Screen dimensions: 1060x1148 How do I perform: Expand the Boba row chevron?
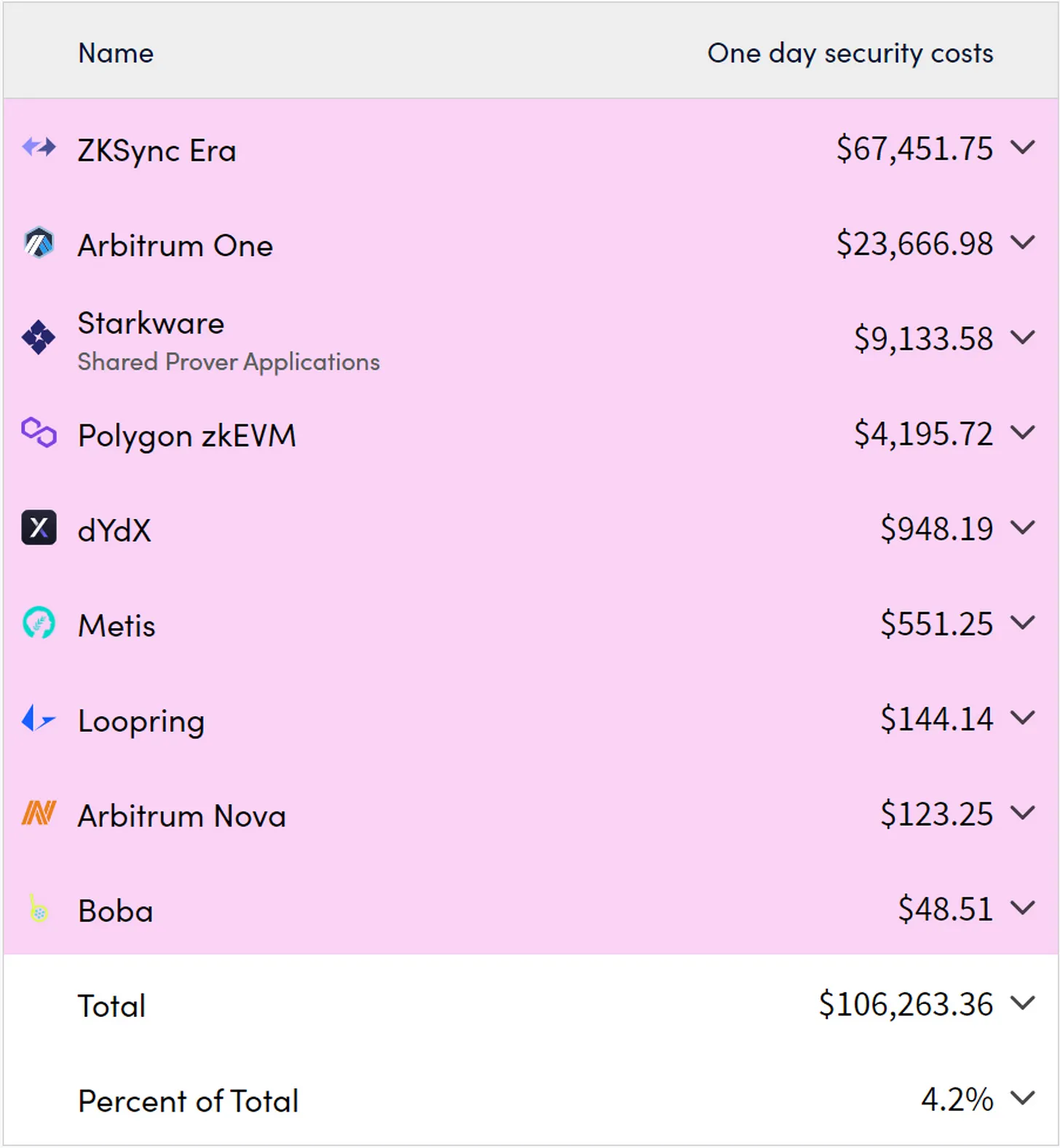pos(1023,908)
